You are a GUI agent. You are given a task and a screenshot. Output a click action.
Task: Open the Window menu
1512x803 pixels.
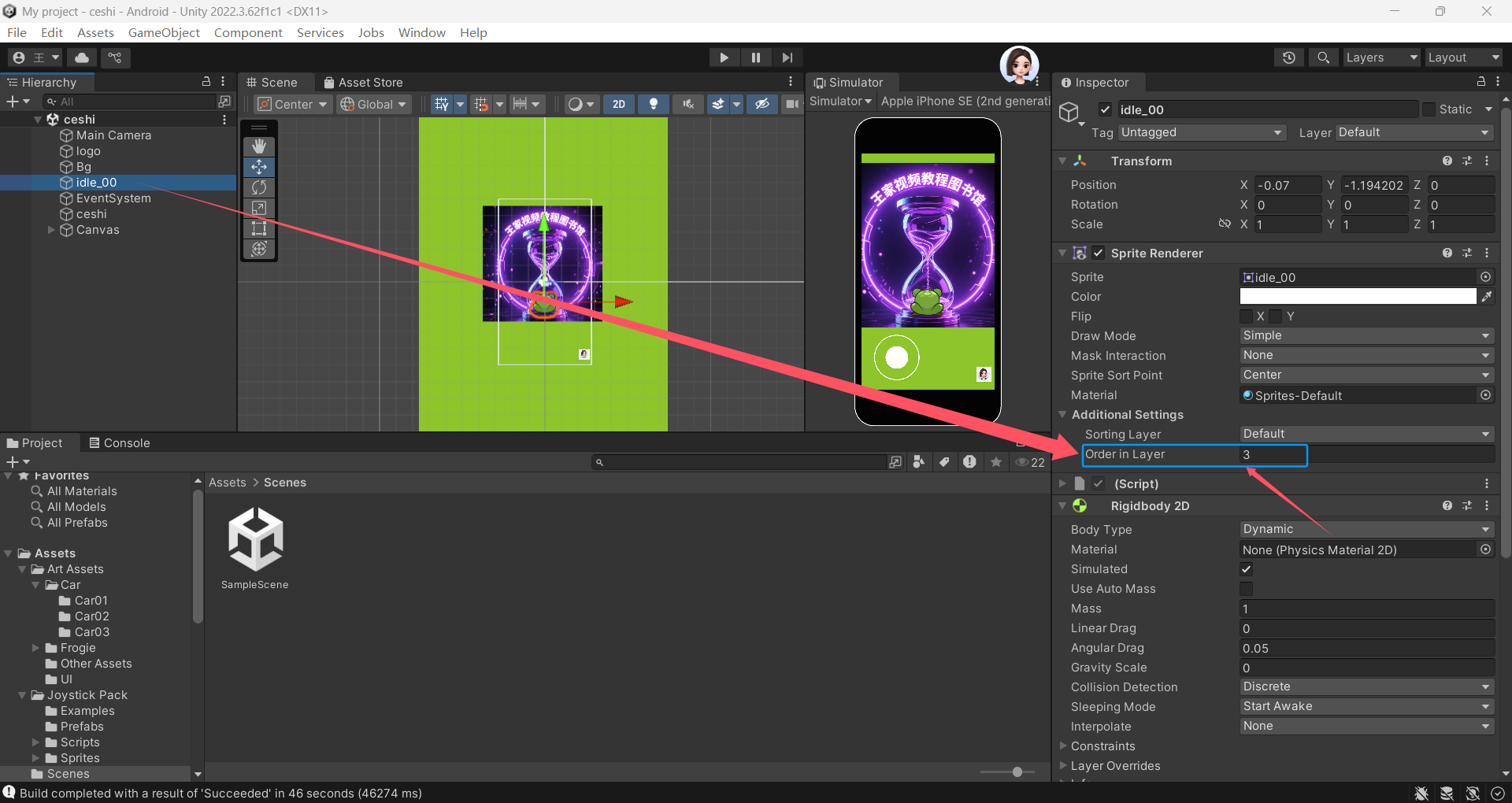click(x=421, y=32)
